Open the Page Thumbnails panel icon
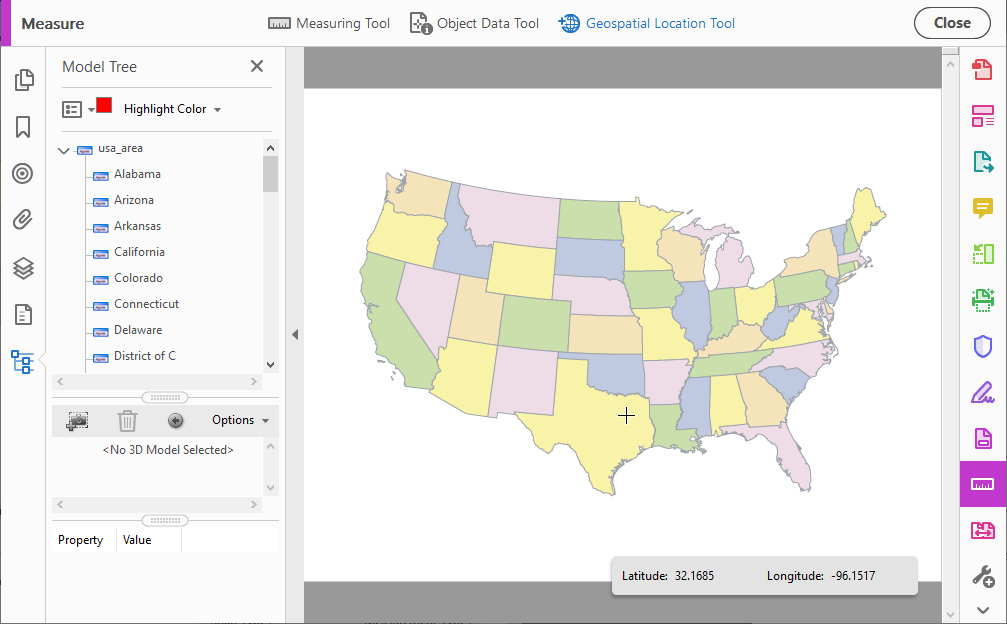The height and width of the screenshot is (624, 1007). [x=24, y=80]
